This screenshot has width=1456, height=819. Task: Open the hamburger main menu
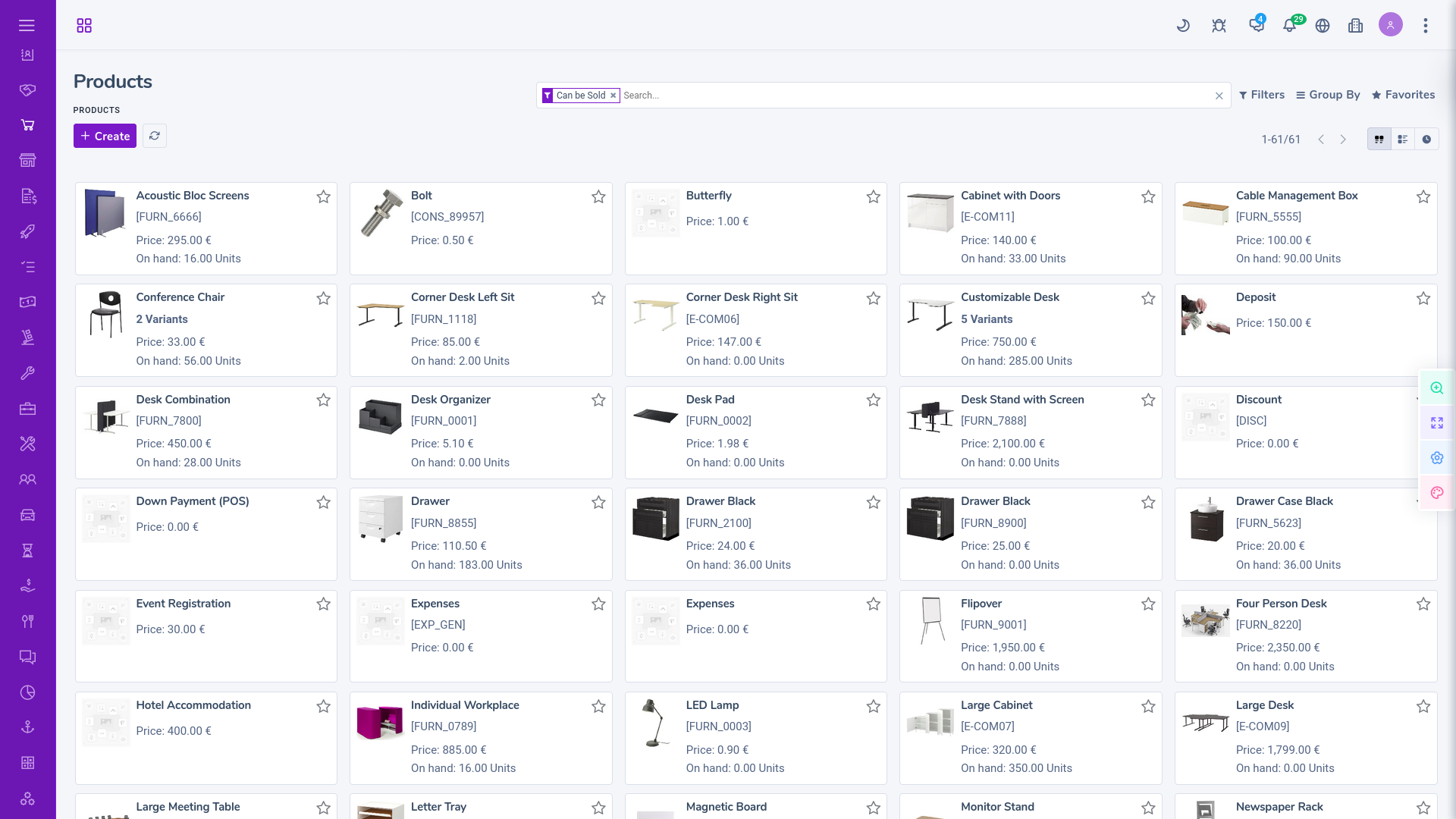click(27, 25)
